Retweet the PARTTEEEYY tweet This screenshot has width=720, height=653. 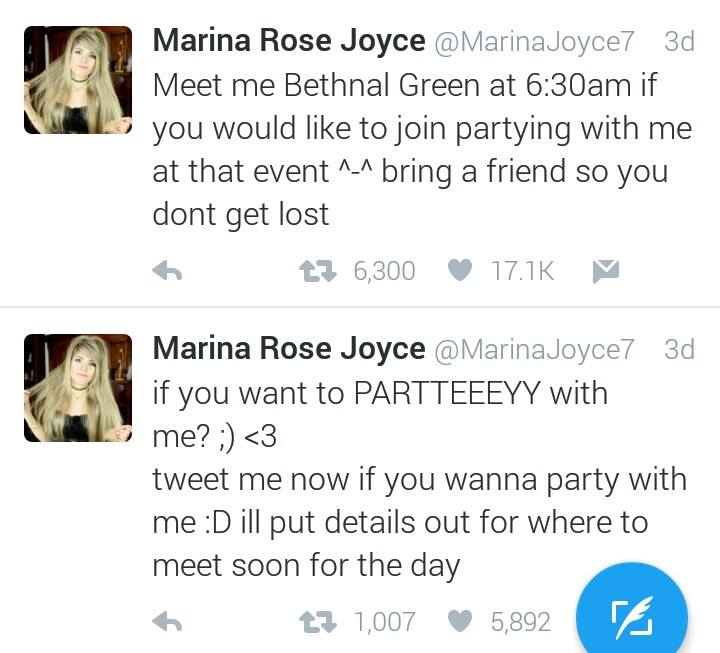pyautogui.click(x=318, y=622)
